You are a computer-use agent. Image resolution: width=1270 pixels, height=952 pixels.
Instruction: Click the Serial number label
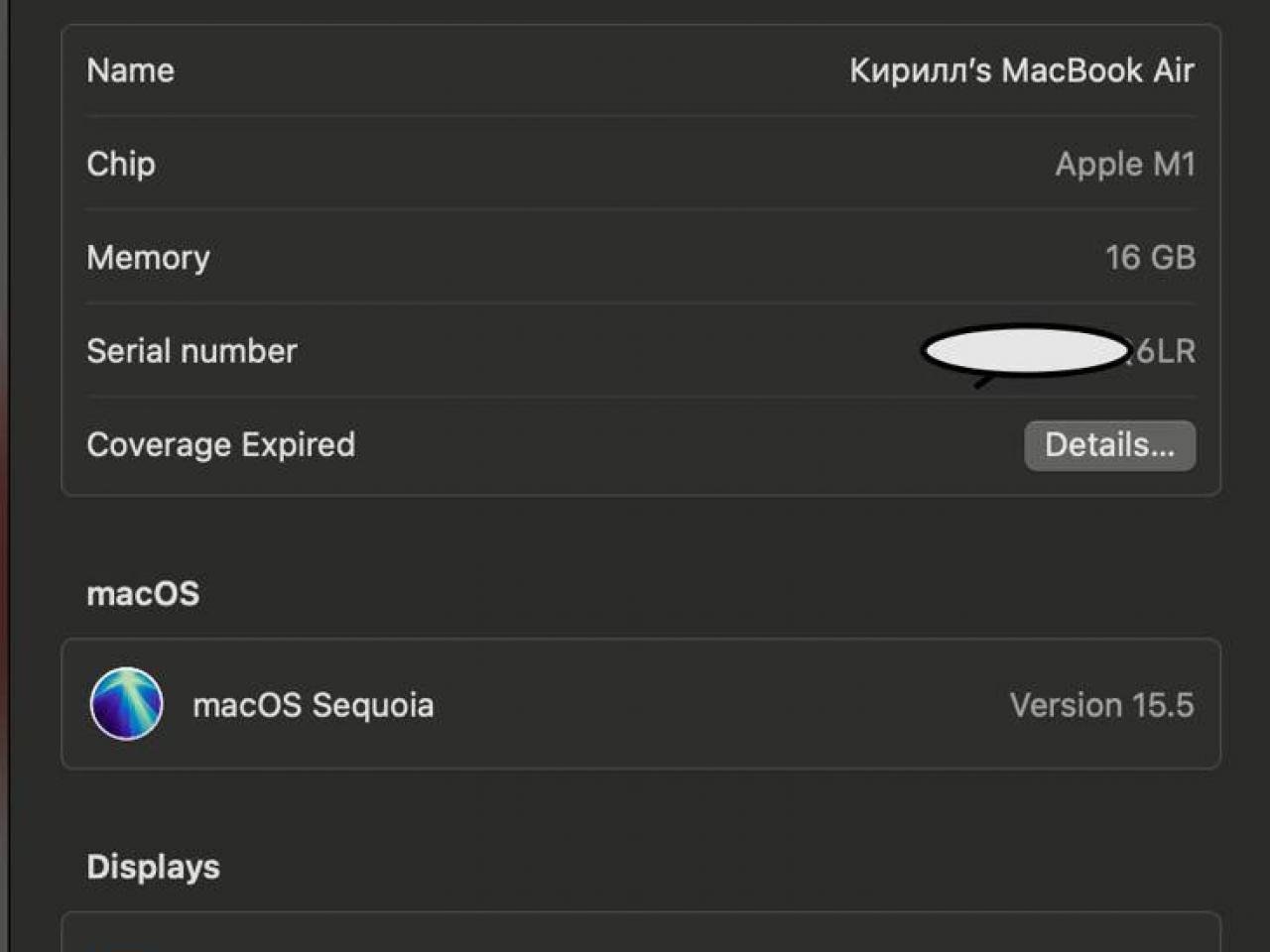[x=191, y=351]
